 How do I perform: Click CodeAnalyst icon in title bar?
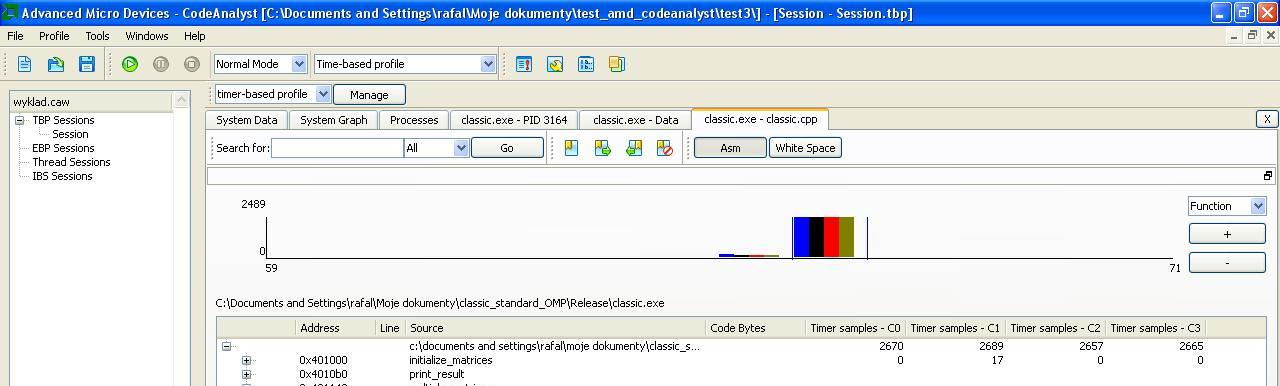pyautogui.click(x=9, y=13)
